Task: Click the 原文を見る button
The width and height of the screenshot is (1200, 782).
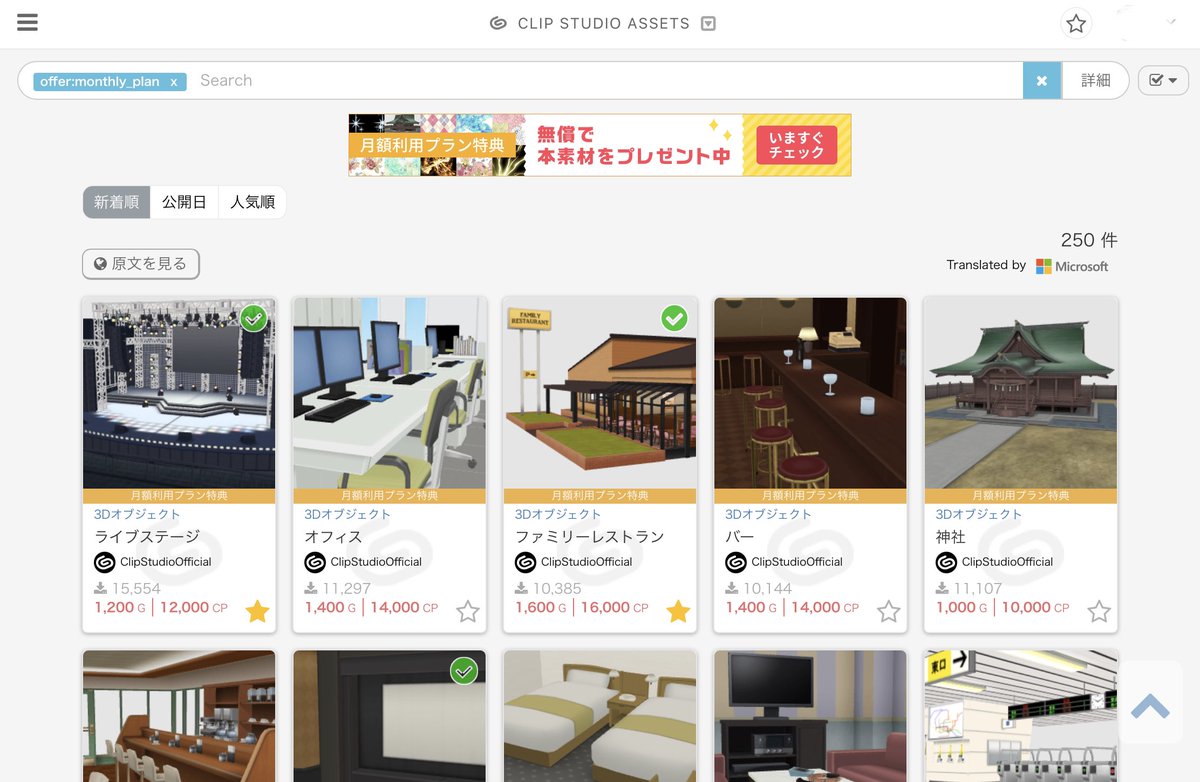Action: (141, 264)
